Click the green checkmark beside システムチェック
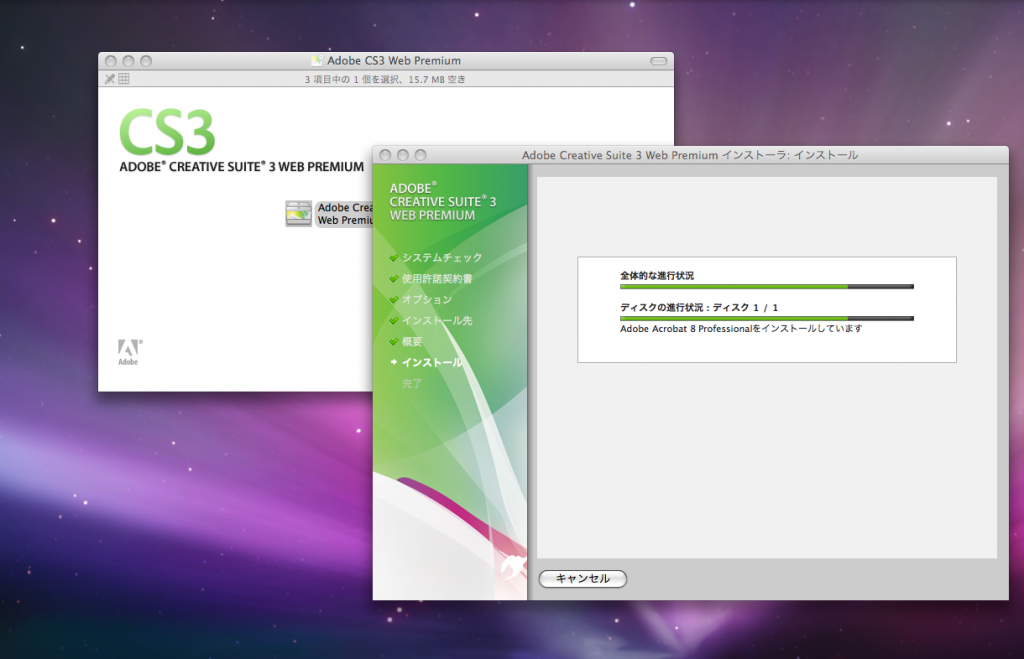The image size is (1024, 659). pyautogui.click(x=394, y=258)
